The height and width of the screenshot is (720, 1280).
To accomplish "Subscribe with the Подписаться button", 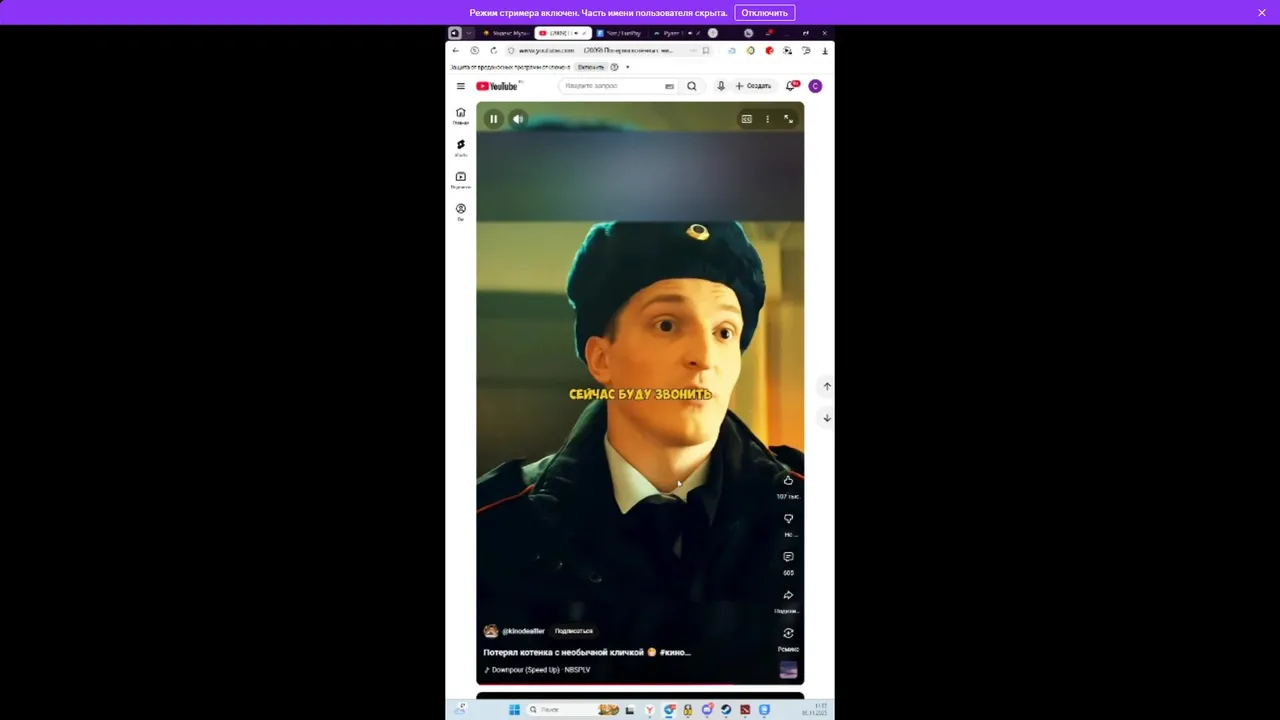I will click(x=574, y=631).
